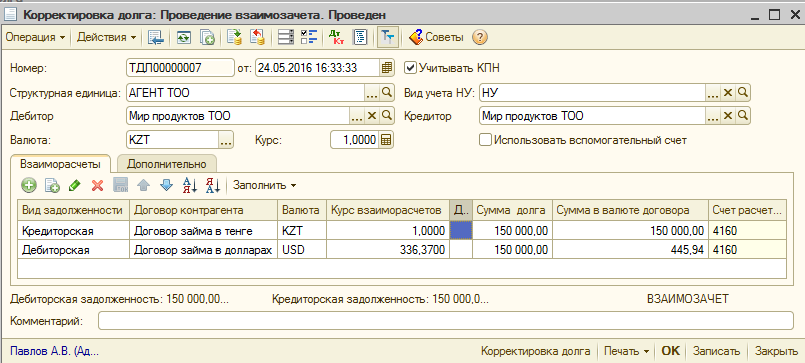805x363 pixels.
Task: Click the Павлов А.В. user link
Action: tap(54, 351)
